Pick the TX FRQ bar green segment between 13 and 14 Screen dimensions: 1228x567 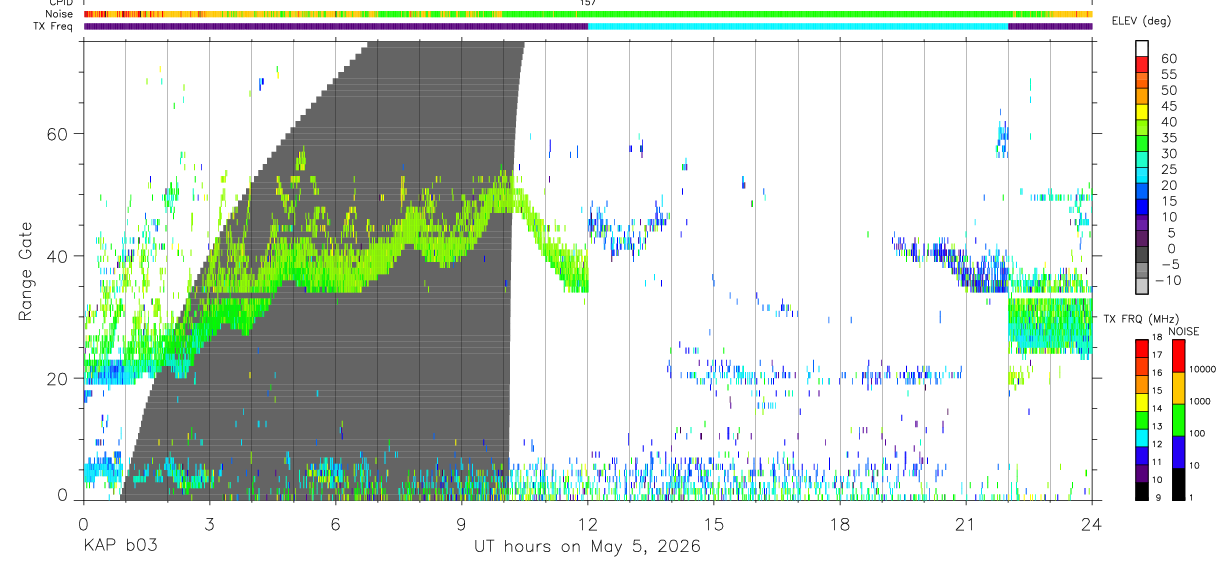[x=1143, y=418]
